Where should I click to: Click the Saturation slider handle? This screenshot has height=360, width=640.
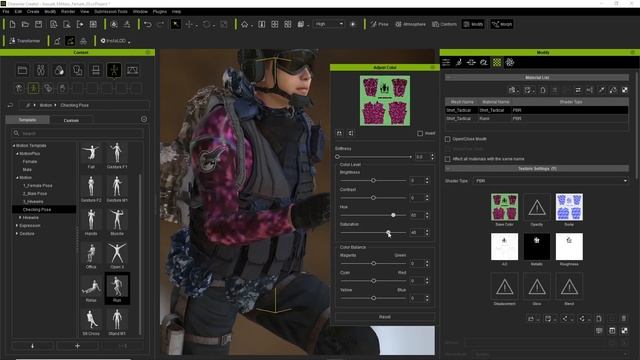coord(388,233)
